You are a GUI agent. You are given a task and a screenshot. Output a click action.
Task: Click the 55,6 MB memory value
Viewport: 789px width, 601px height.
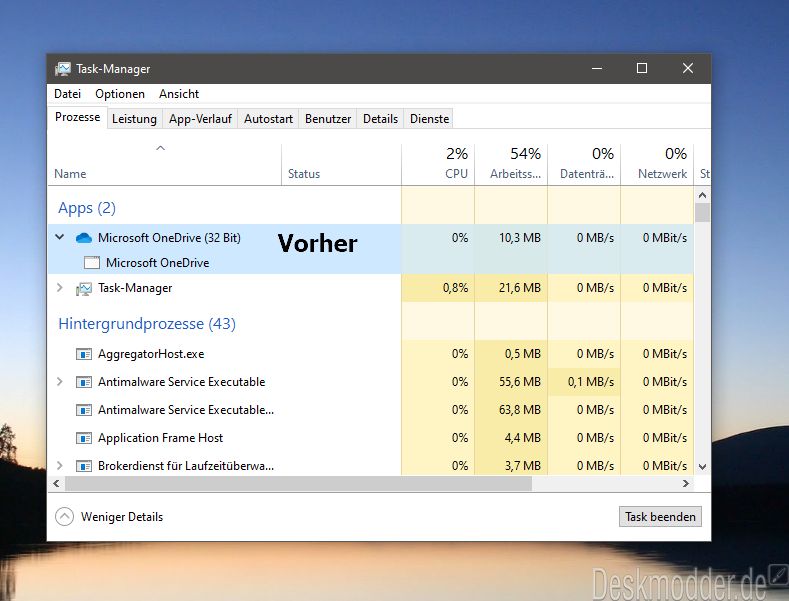(520, 382)
